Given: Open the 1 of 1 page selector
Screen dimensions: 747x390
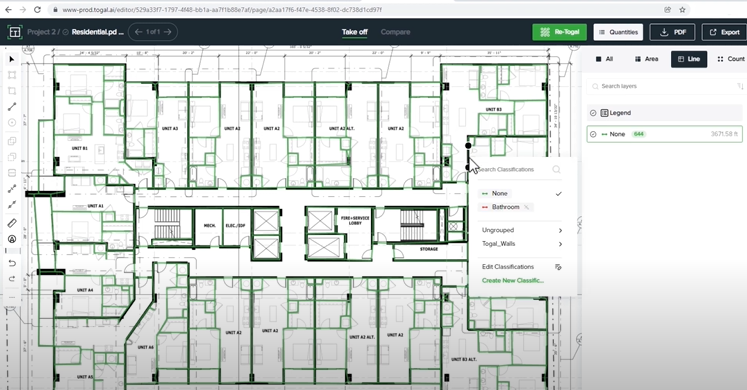Looking at the screenshot, I should click(x=153, y=32).
